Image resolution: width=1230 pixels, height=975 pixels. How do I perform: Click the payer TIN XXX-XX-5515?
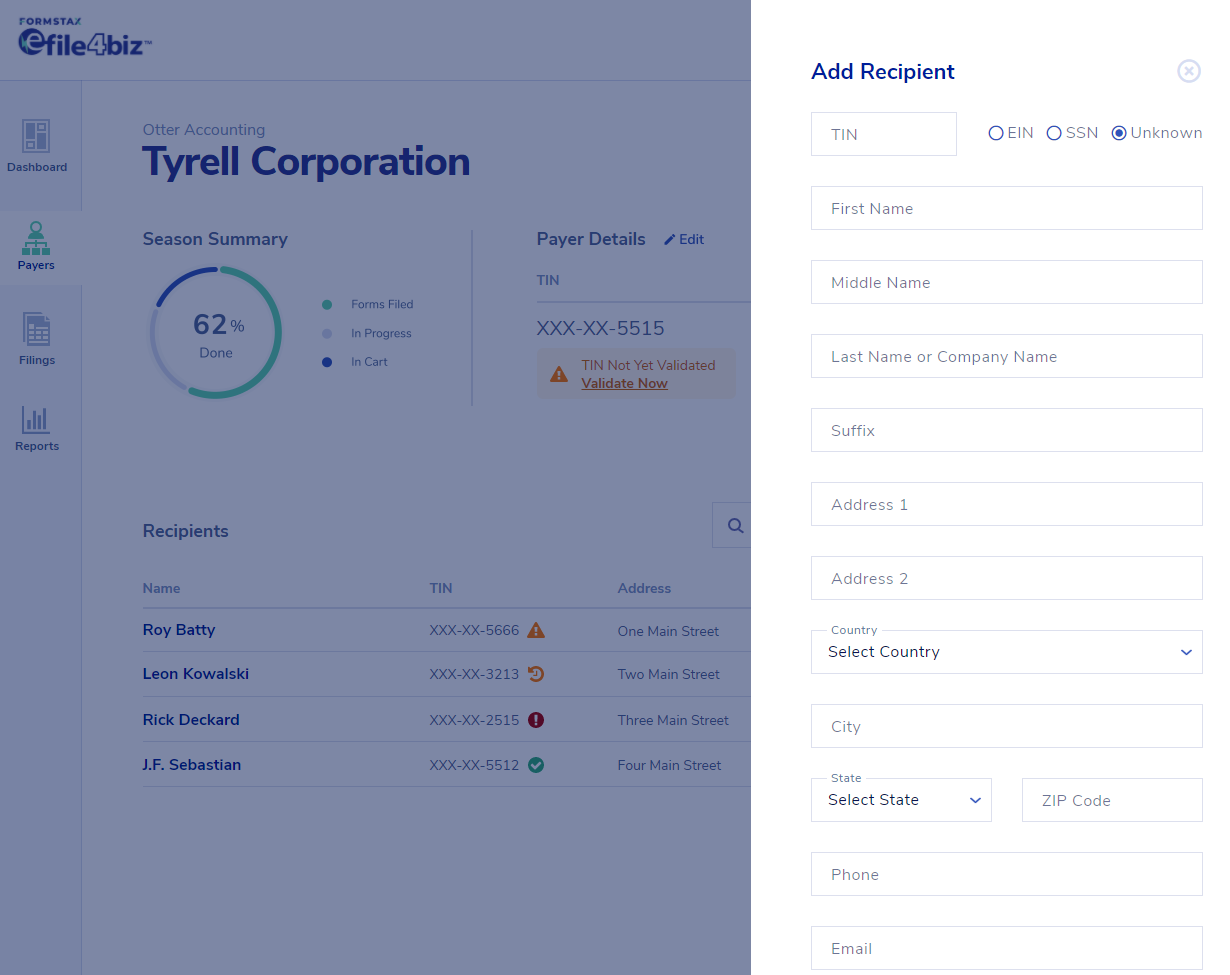pos(601,328)
